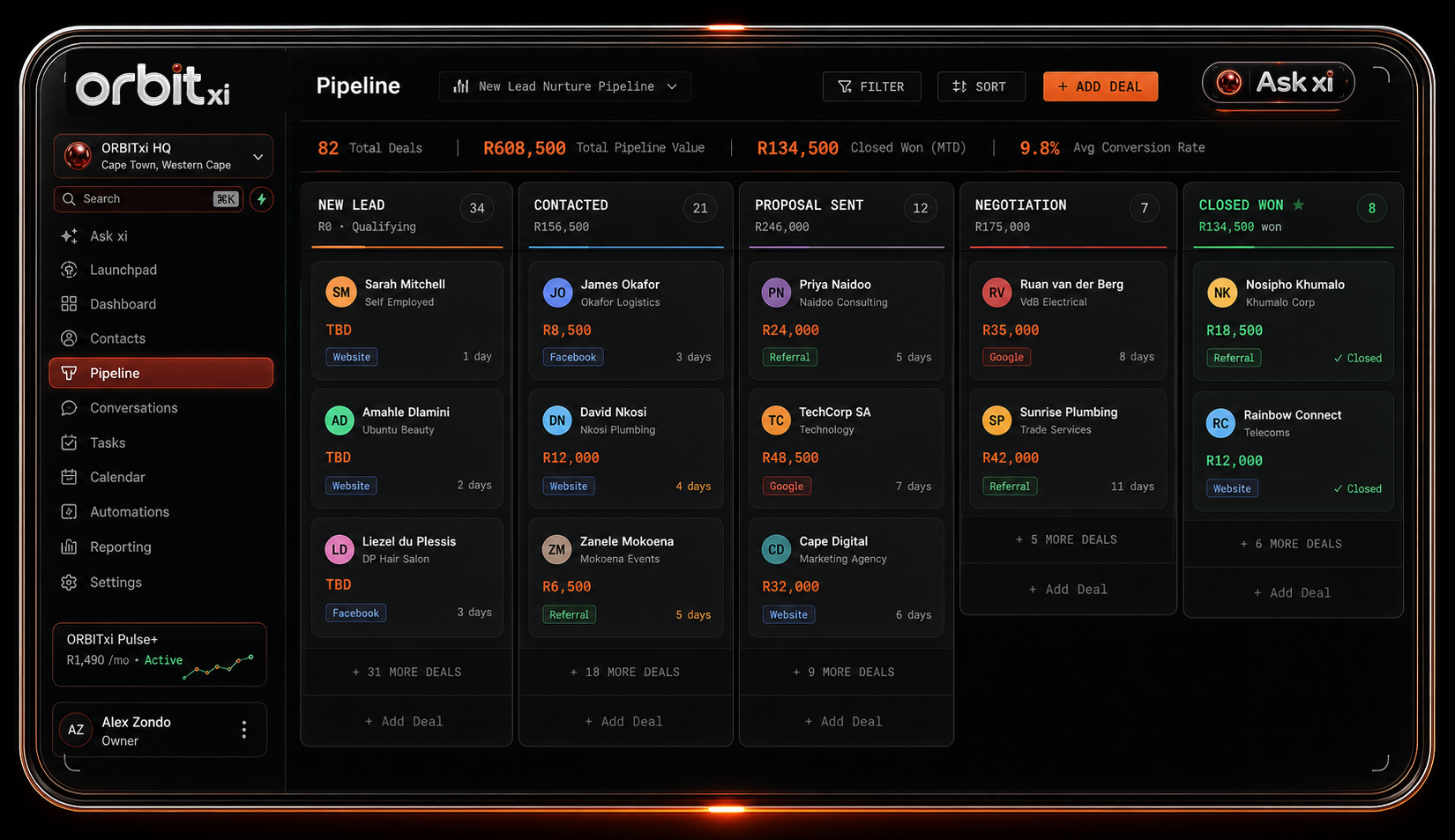The image size is (1455, 840).
Task: Click Amahle Dlamini's AD avatar
Action: [x=339, y=420]
